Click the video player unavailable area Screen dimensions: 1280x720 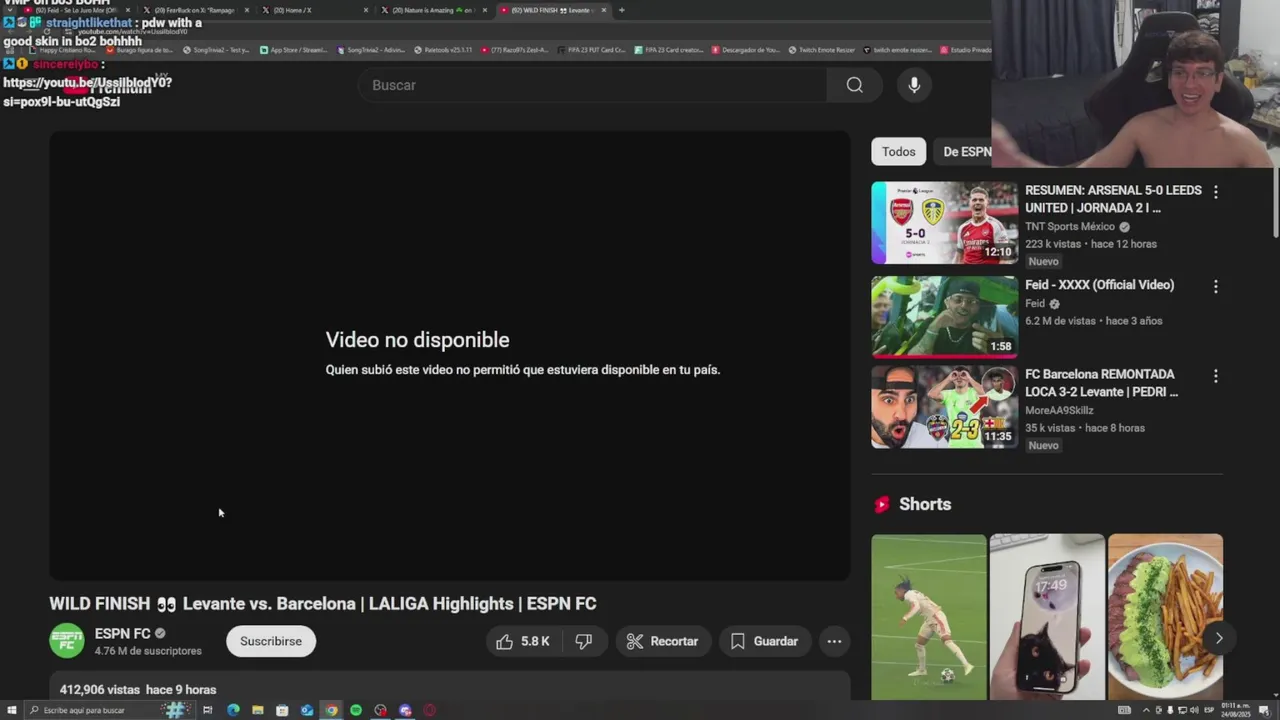(x=450, y=355)
